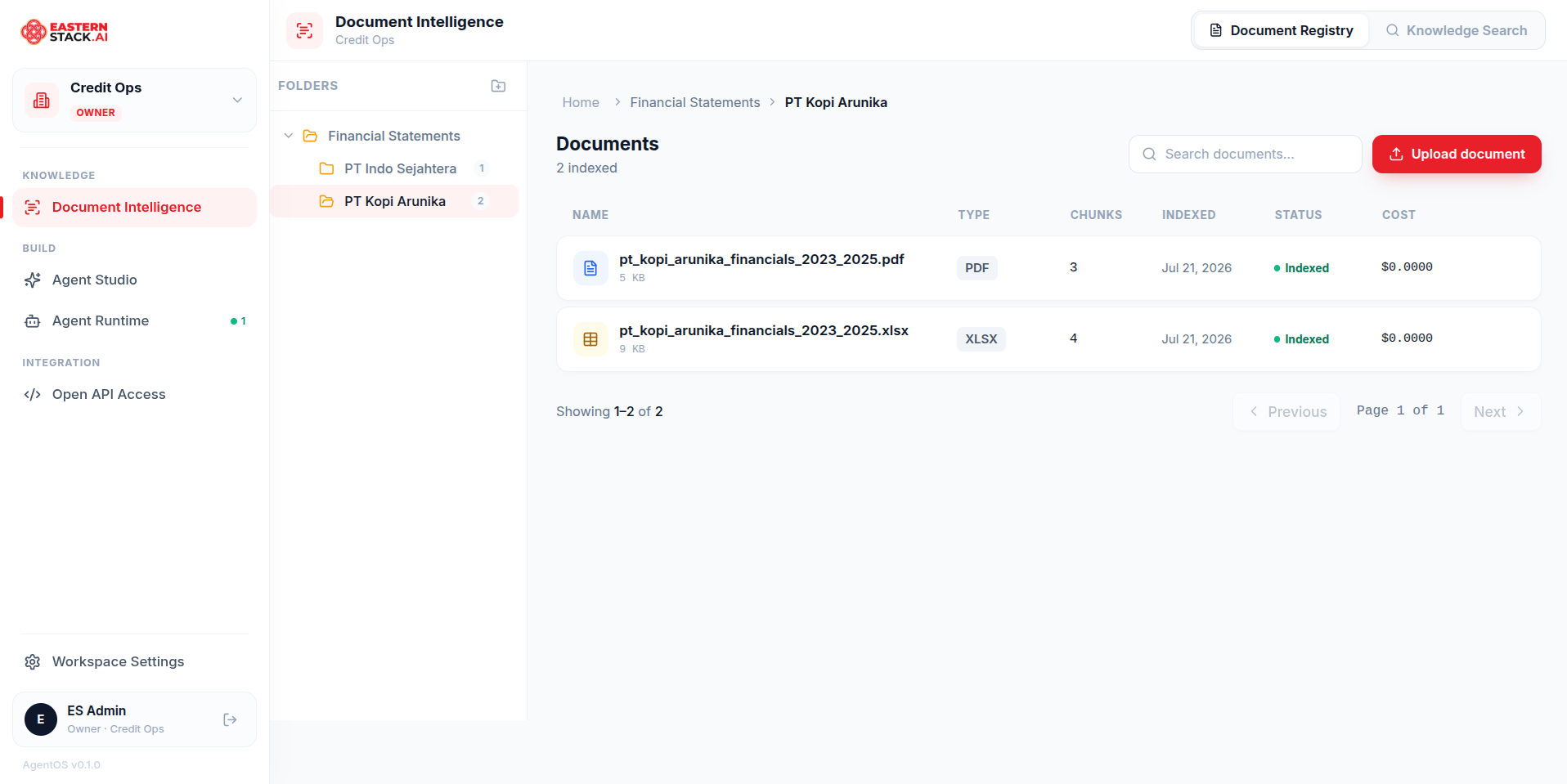Click the Financial Statements folder icon
1567x784 pixels.
[x=310, y=136]
